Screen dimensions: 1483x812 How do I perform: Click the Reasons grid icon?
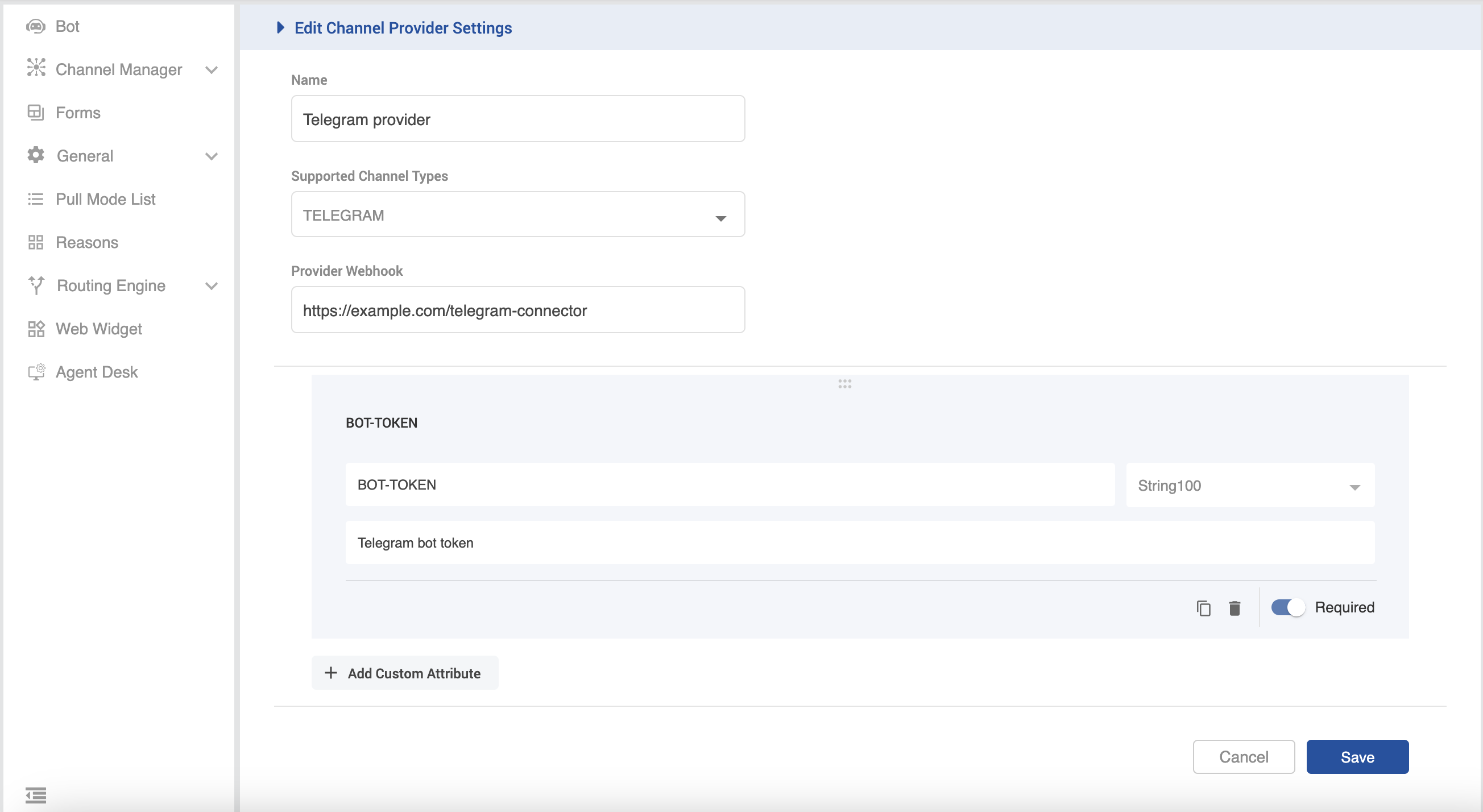[x=36, y=242]
